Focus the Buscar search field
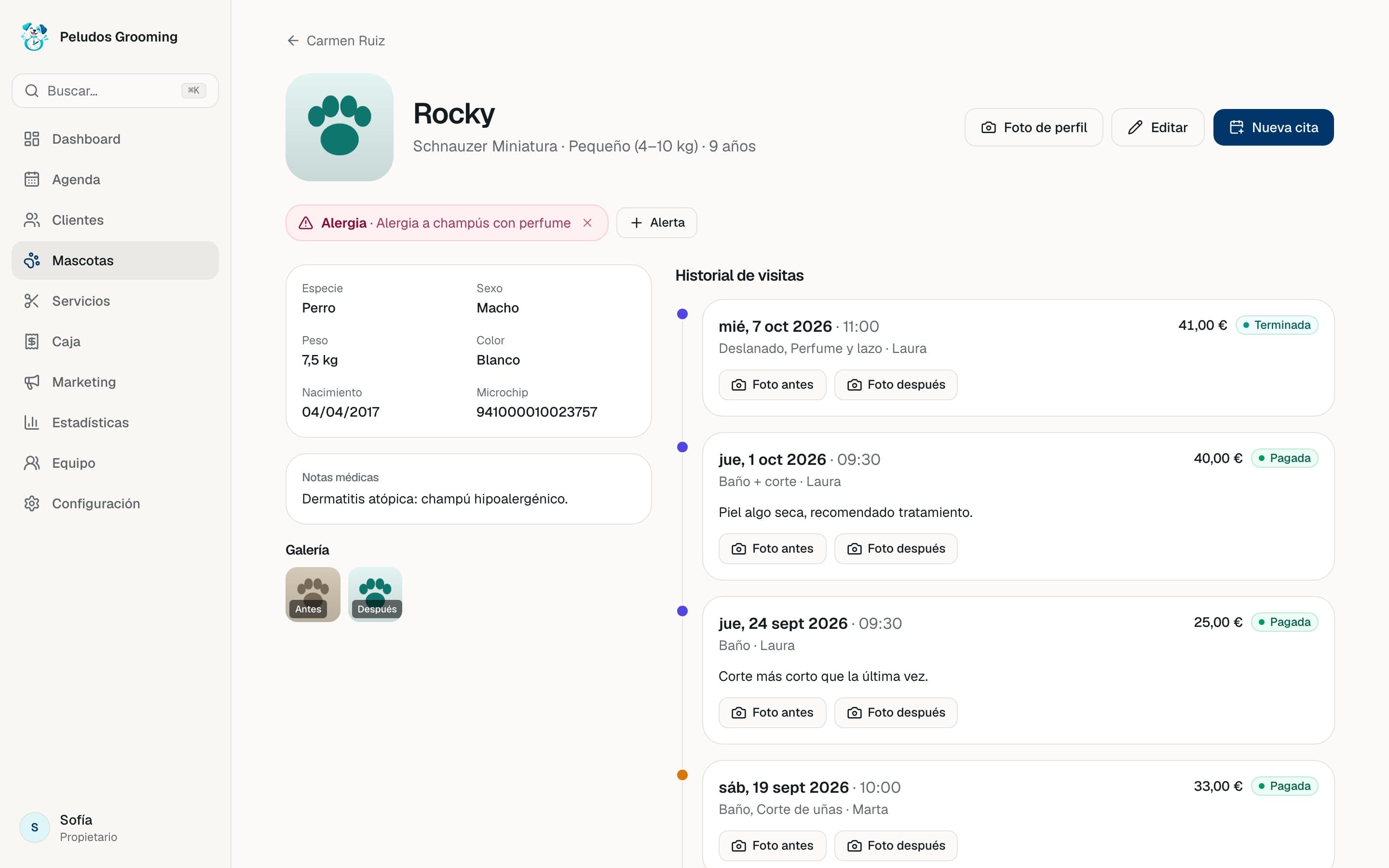 [x=115, y=91]
